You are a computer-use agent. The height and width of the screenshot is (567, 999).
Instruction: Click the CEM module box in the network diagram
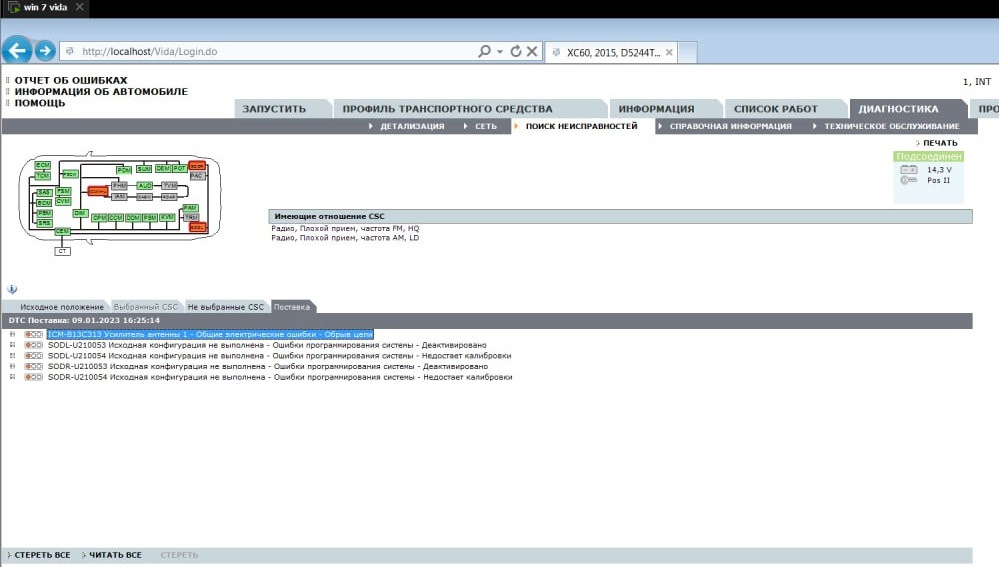(x=62, y=231)
